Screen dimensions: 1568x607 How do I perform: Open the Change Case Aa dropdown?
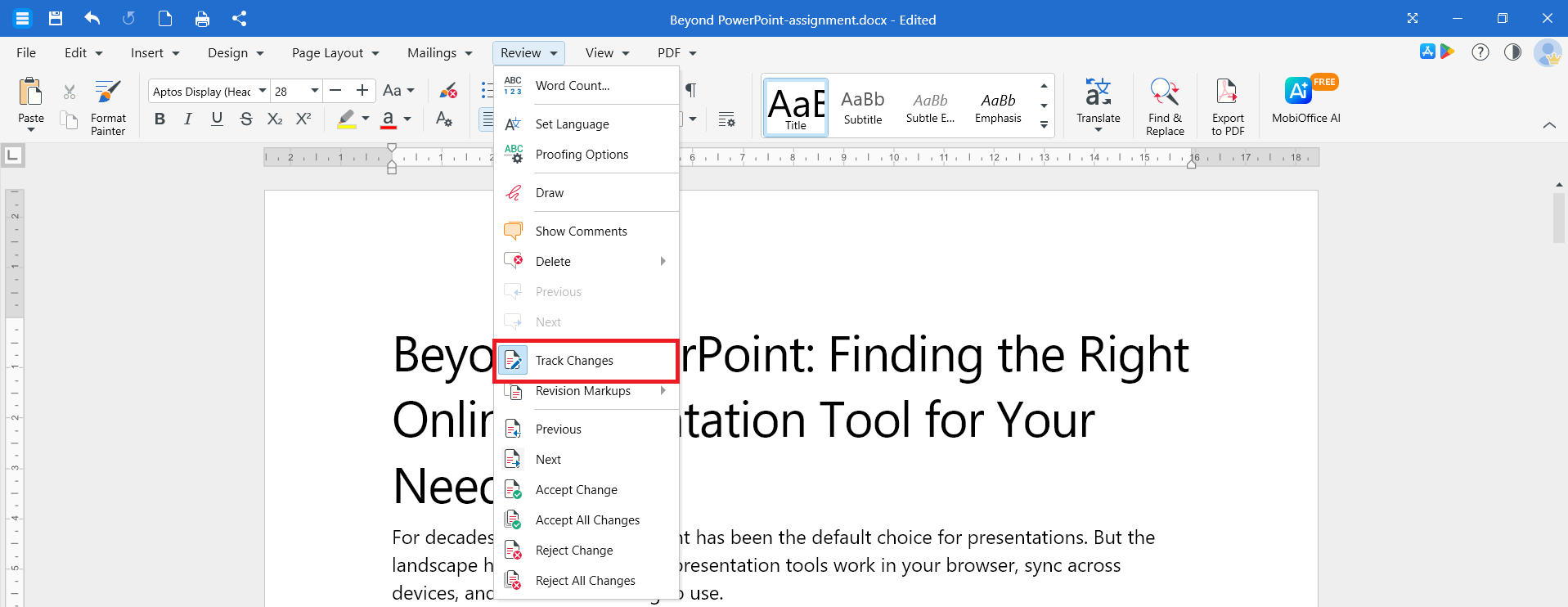pos(398,91)
